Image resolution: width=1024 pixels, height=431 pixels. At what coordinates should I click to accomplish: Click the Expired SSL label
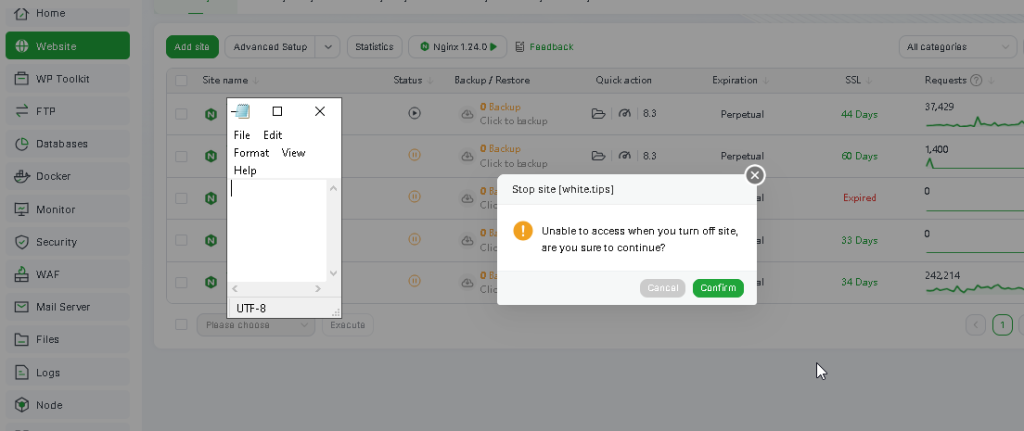(859, 198)
